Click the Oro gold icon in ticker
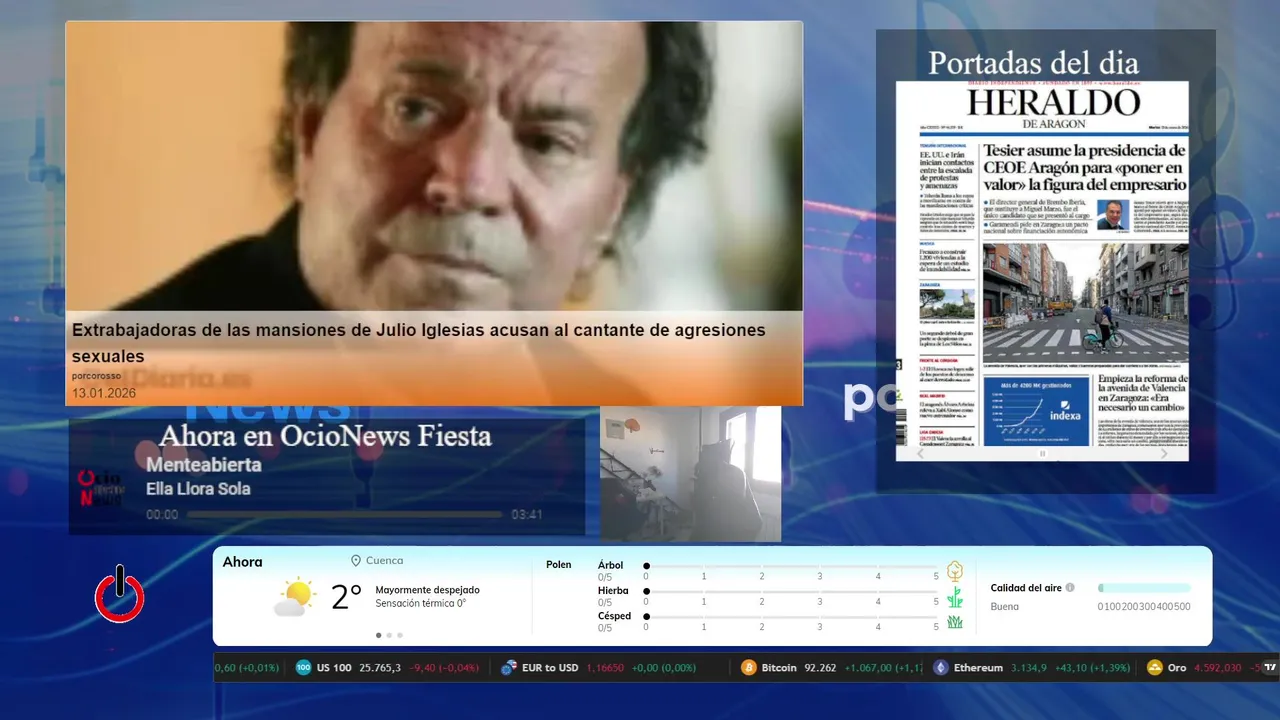1280x720 pixels. tap(1155, 667)
